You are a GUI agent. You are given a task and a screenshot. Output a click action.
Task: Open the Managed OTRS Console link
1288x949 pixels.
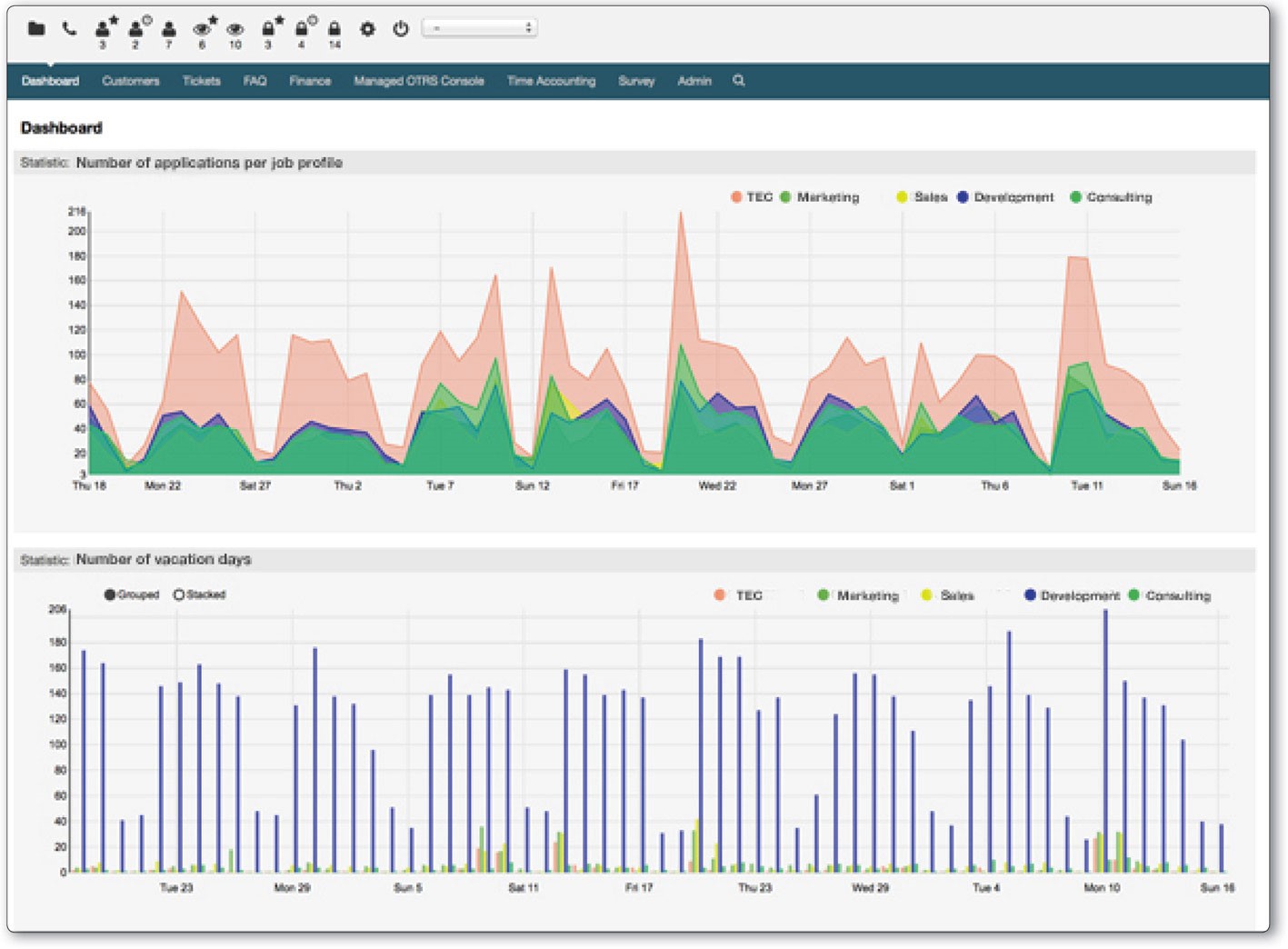418,81
